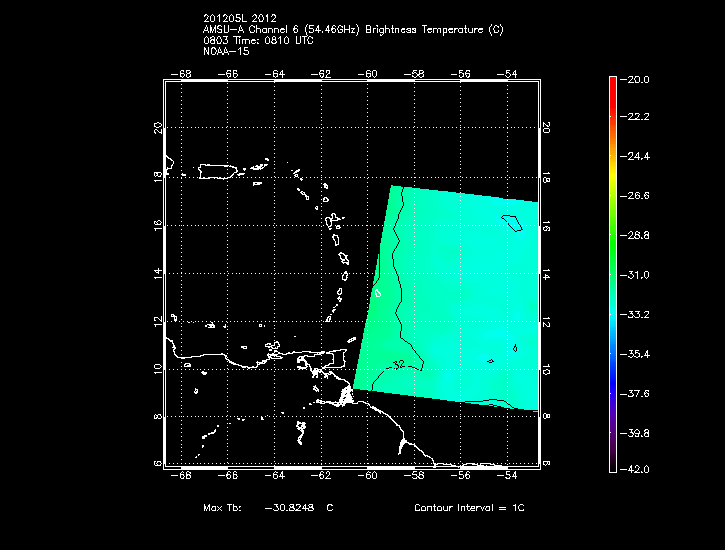Click the color bar label '-39.8'
Screen dimensions: 725x550
(634, 434)
